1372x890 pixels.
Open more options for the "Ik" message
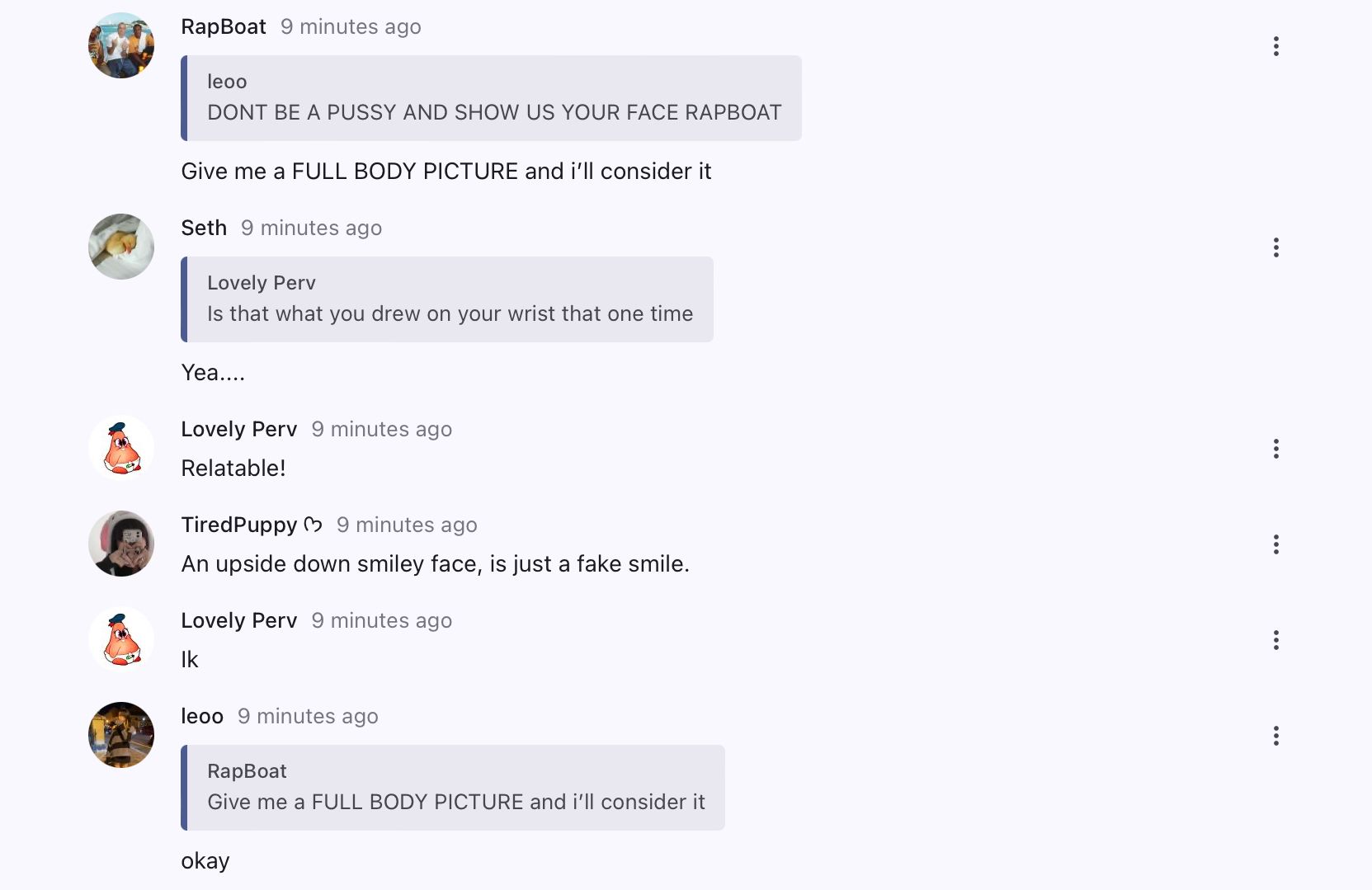click(x=1275, y=640)
